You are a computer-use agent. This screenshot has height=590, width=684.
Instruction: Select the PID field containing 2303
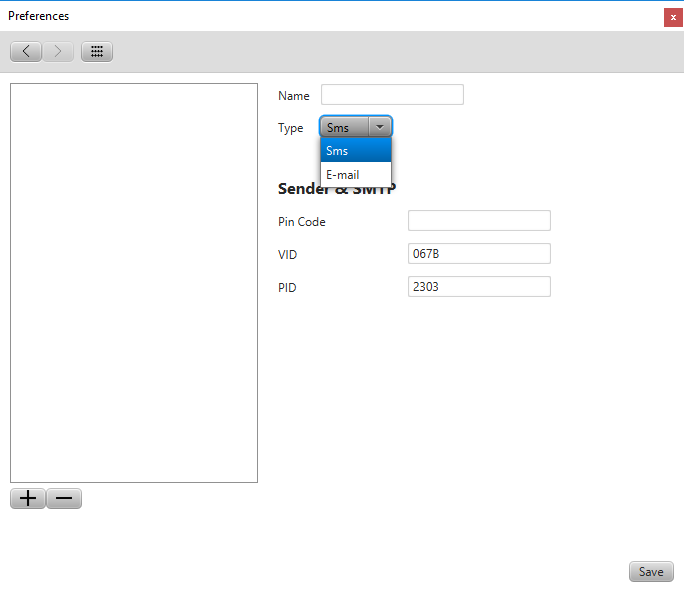click(479, 287)
